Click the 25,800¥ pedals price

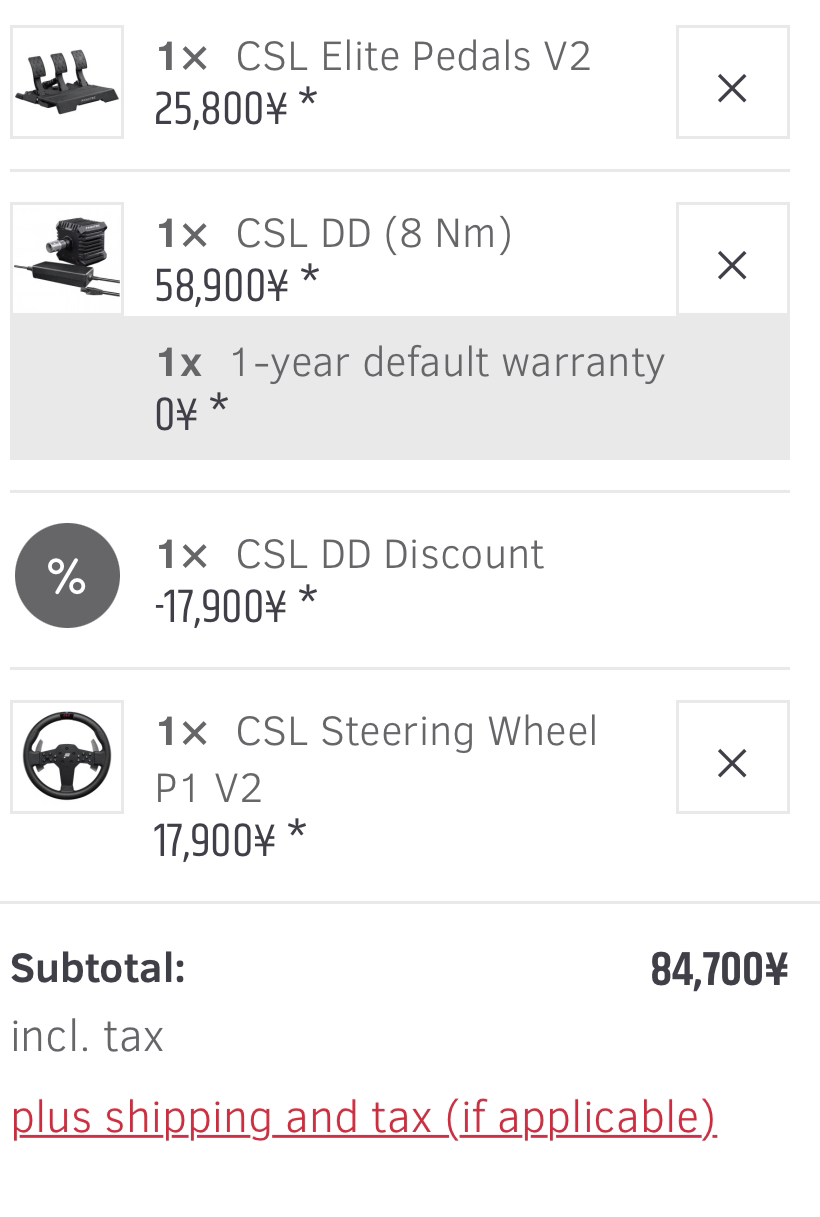coord(221,107)
